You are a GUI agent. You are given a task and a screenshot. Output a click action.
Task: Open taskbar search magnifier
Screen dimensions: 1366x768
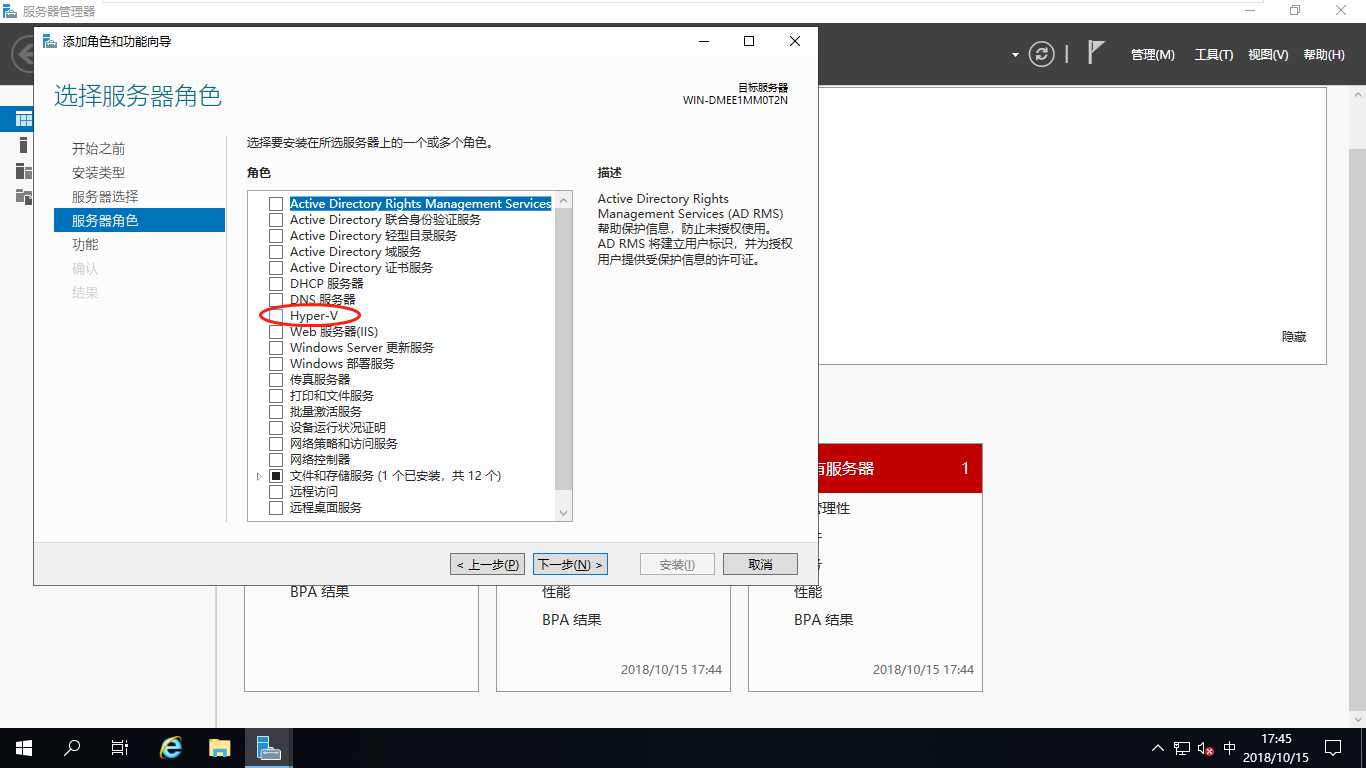click(72, 748)
